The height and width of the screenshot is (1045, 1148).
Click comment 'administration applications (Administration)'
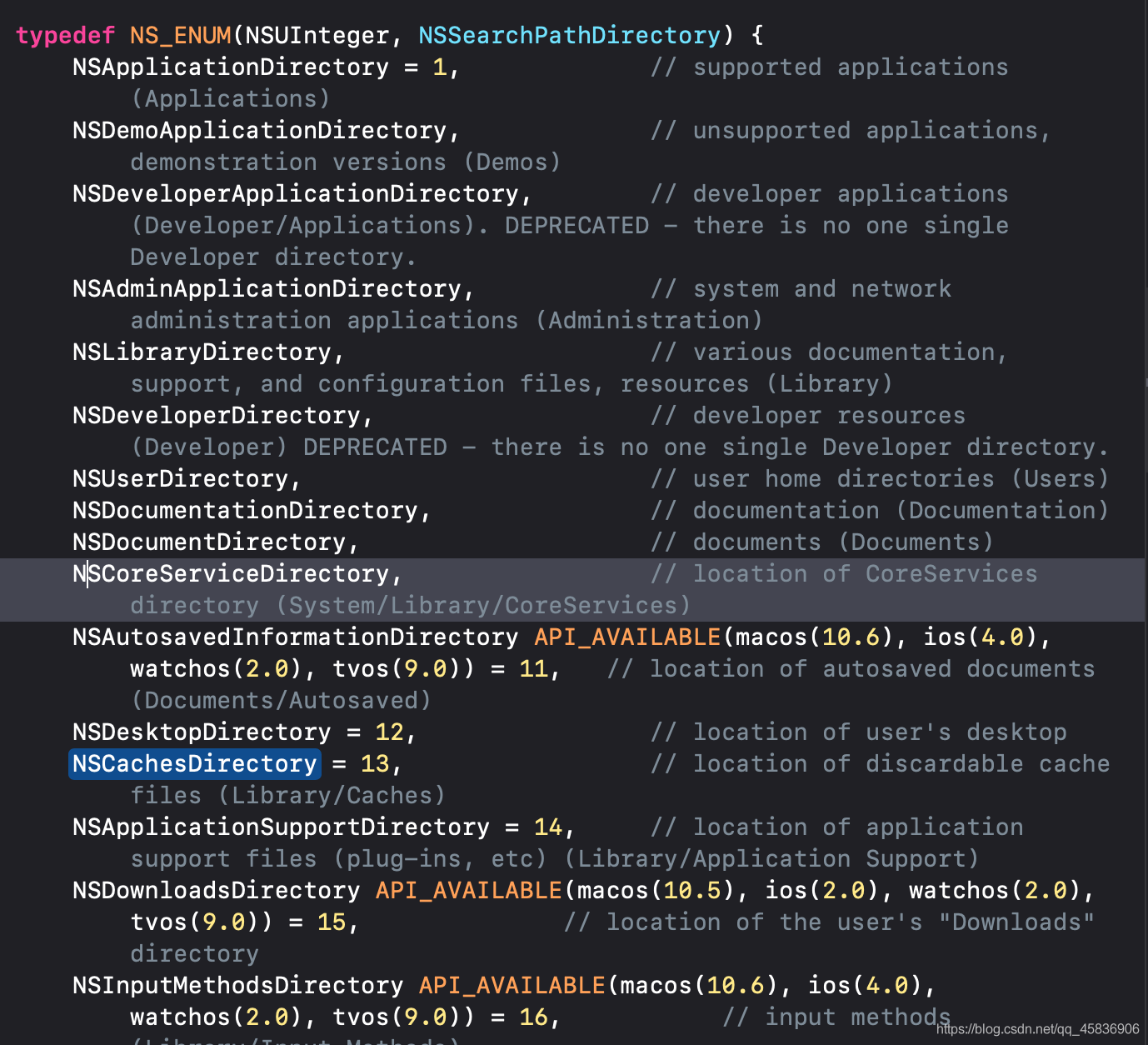[x=447, y=321]
